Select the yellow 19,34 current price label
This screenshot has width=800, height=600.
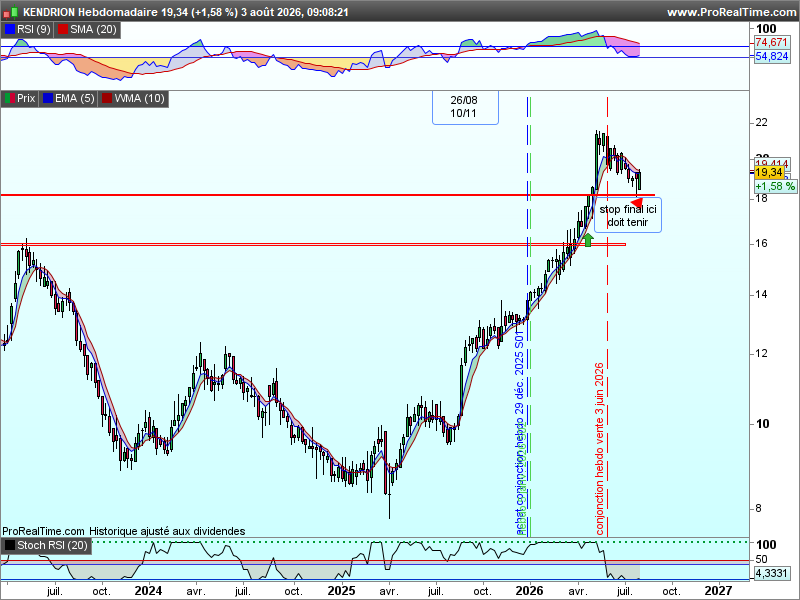click(769, 172)
